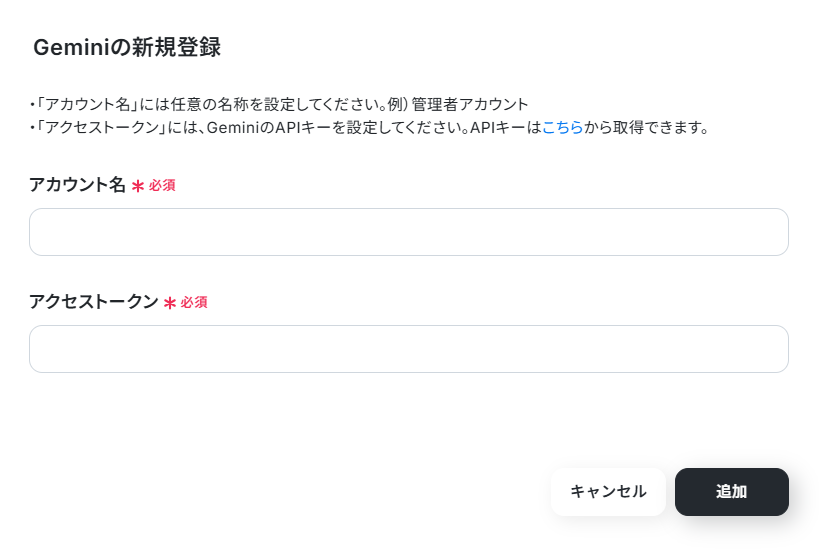Click the red asterisk beside アクセストークン
The width and height of the screenshot is (819, 551).
point(170,303)
